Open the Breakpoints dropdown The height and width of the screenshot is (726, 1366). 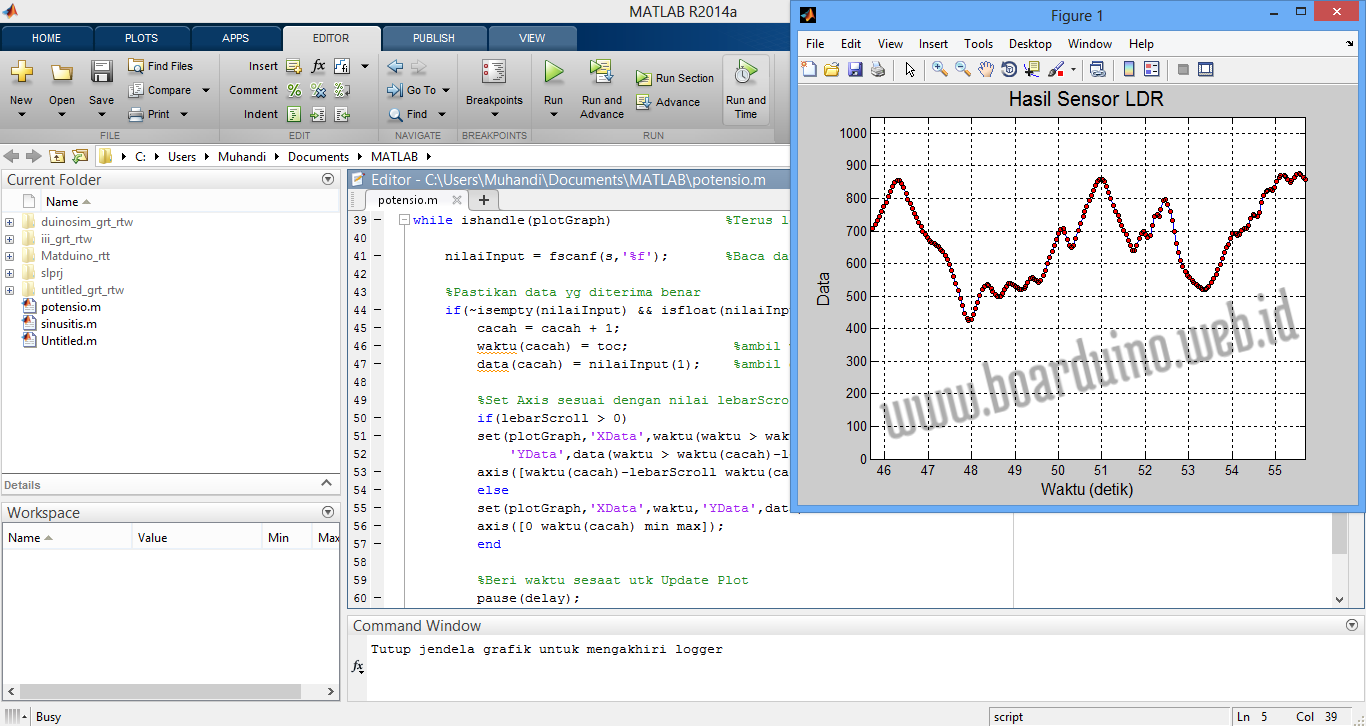[x=494, y=114]
